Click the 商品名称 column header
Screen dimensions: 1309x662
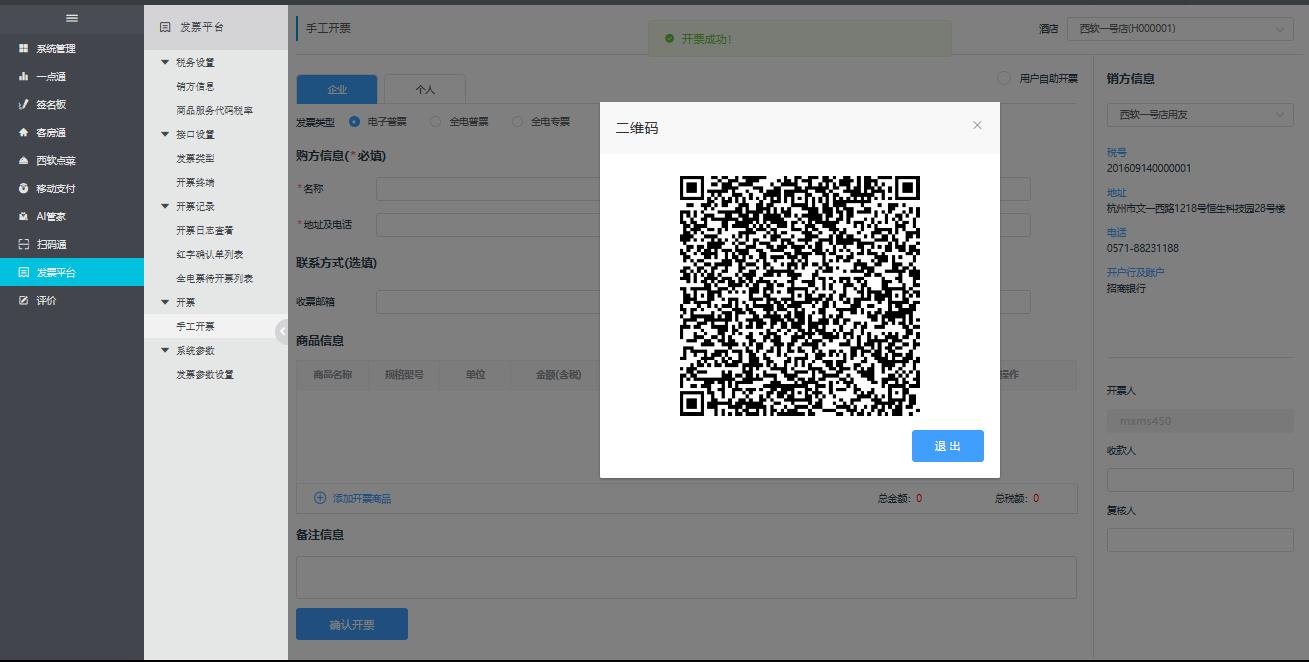[x=333, y=374]
